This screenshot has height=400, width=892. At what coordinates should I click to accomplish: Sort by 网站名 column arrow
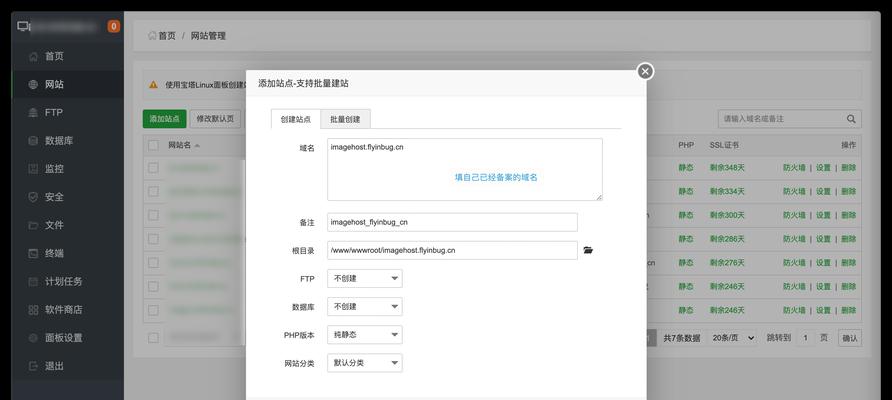[197, 146]
